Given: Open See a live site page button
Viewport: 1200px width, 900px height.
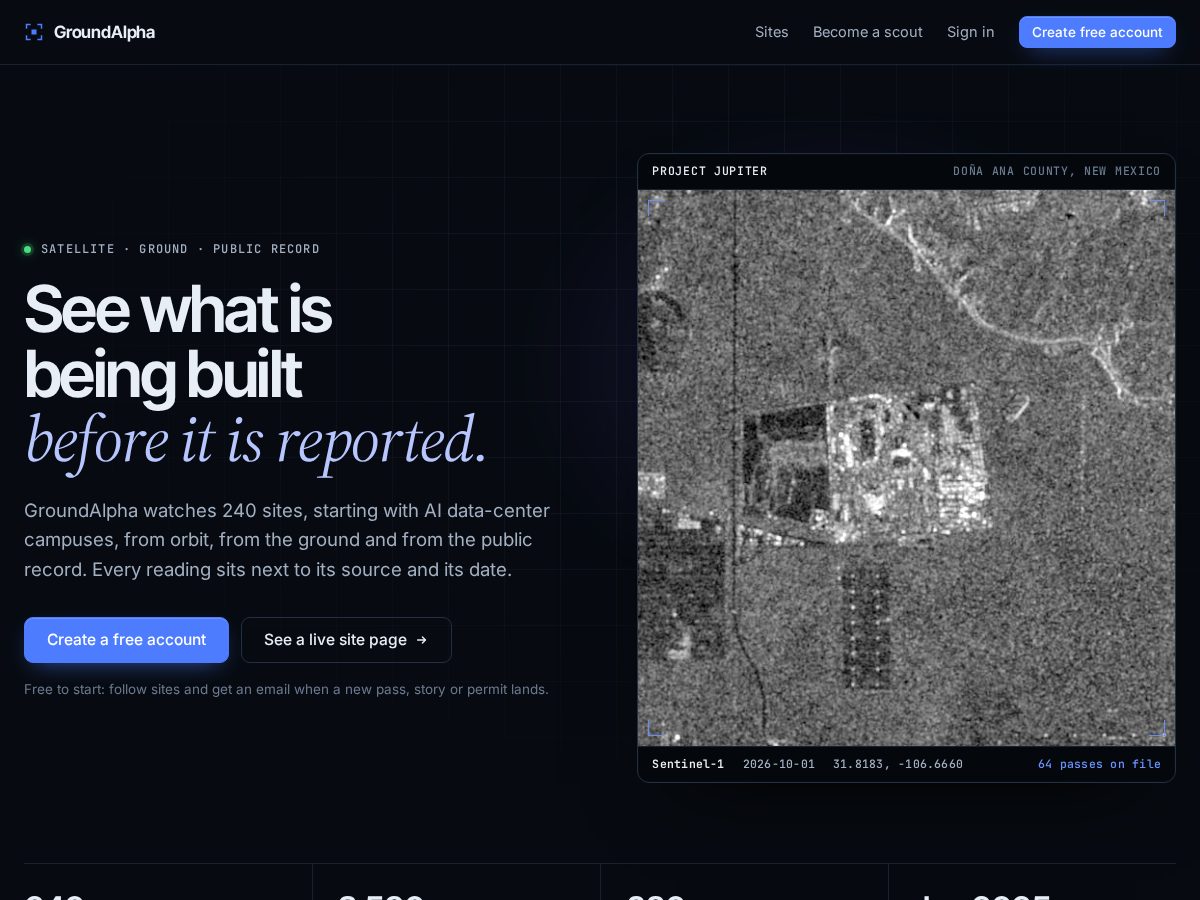Looking at the screenshot, I should point(346,640).
